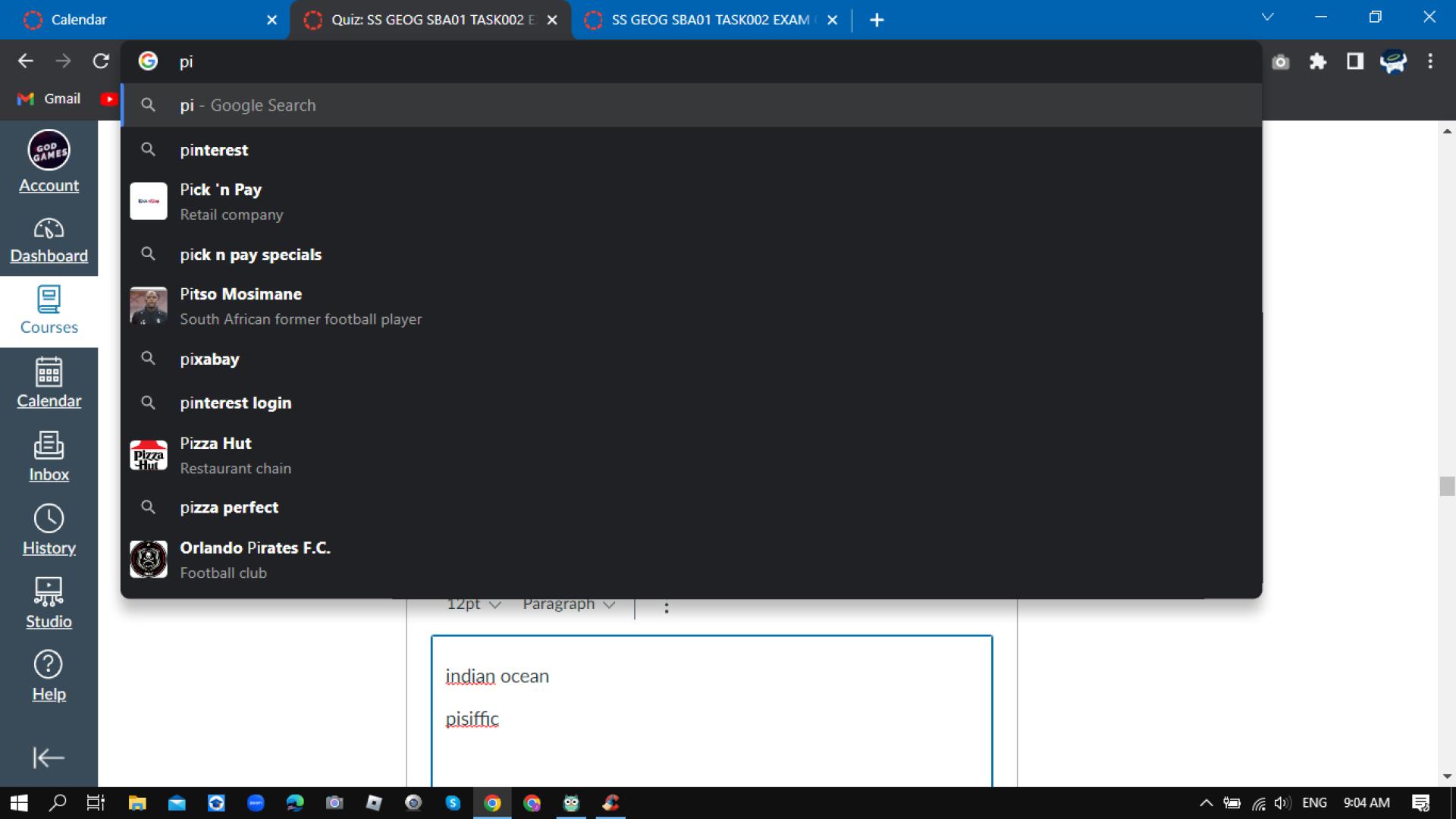The height and width of the screenshot is (819, 1456).
Task: Select "pi - Google Search" suggestion
Action: click(691, 105)
